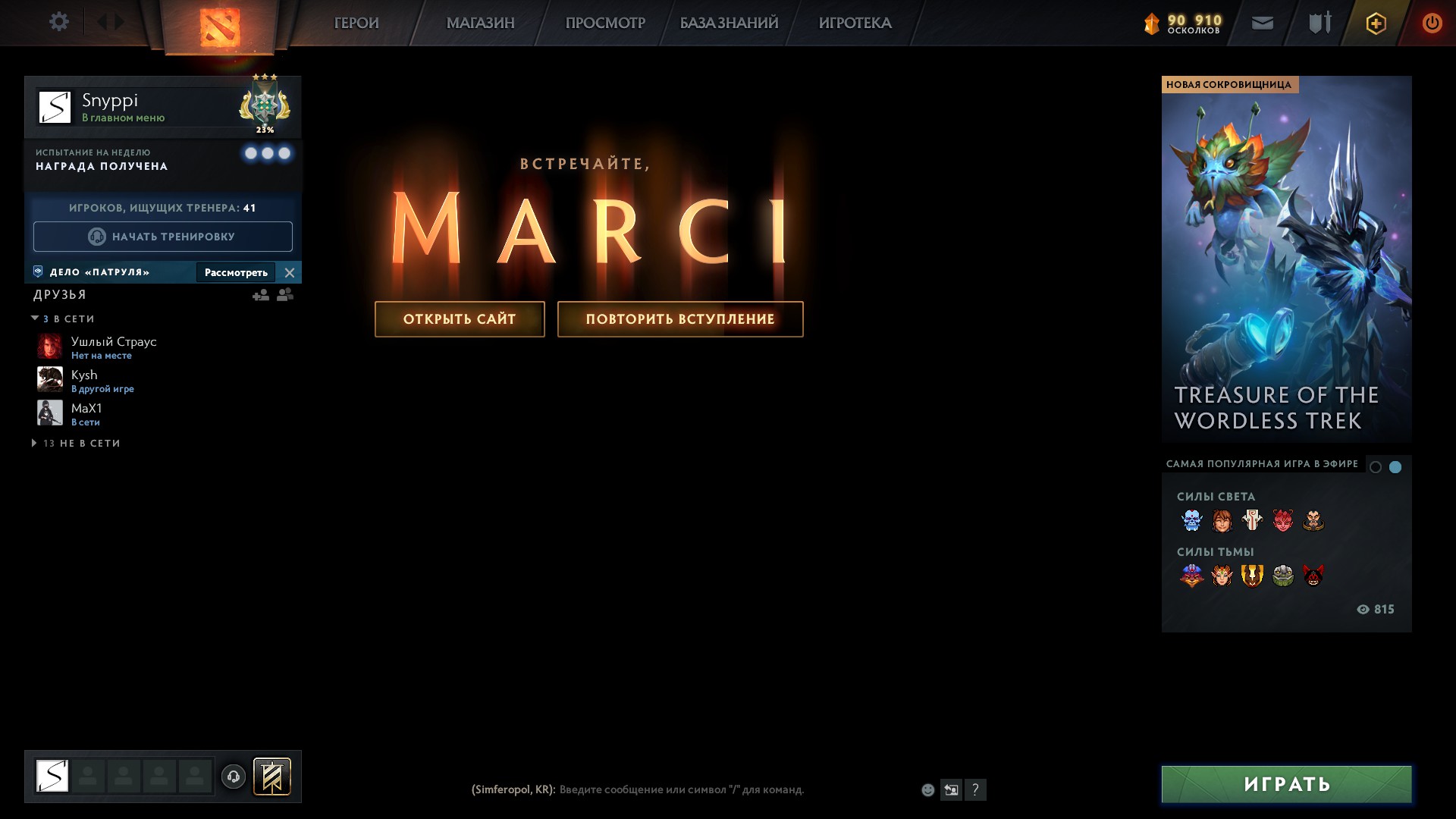Open the settings gear icon

pyautogui.click(x=59, y=22)
